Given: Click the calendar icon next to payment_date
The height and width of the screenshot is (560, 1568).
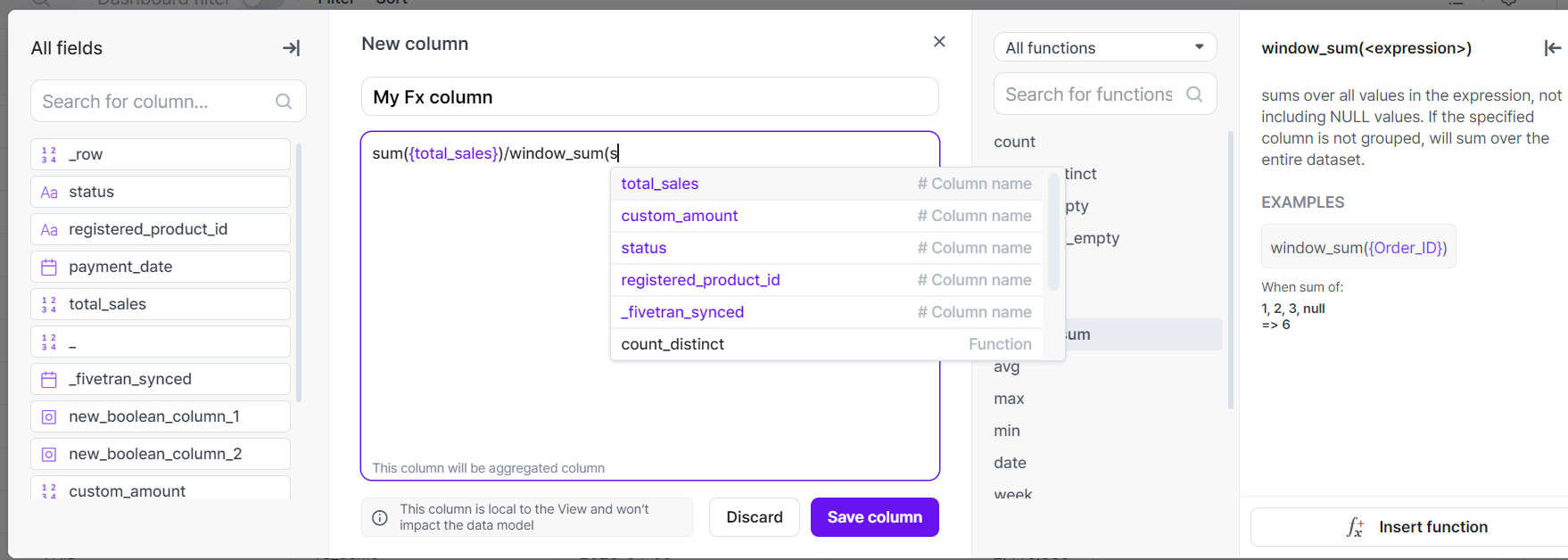Looking at the screenshot, I should pyautogui.click(x=49, y=267).
